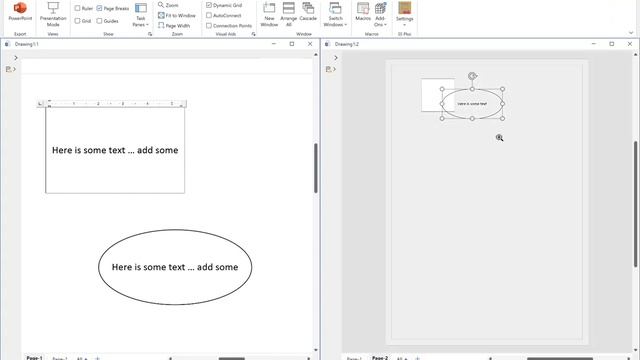Image resolution: width=640 pixels, height=360 pixels.
Task: Click the text ruler above the rectangle
Action: [112, 104]
